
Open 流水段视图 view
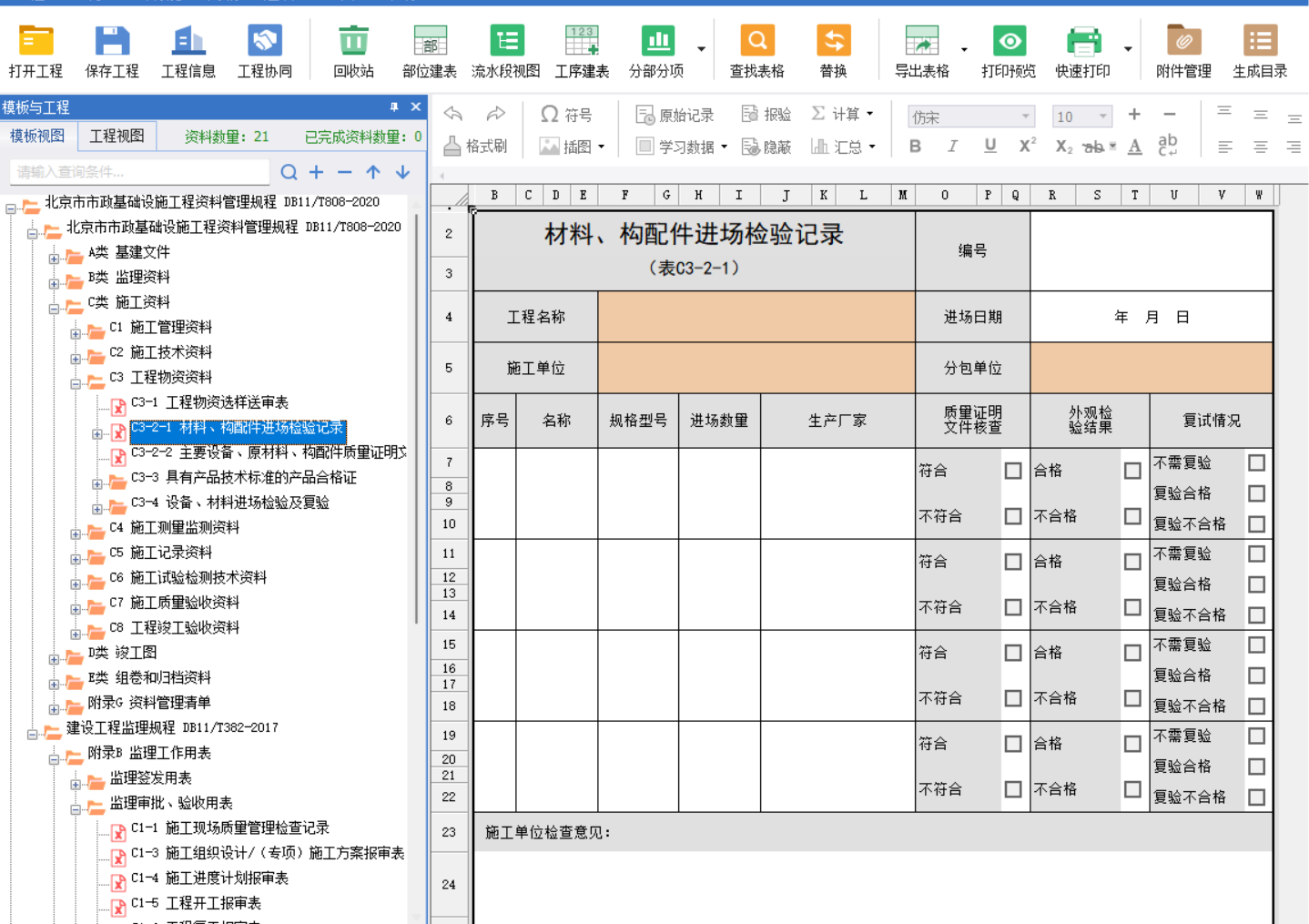[506, 52]
